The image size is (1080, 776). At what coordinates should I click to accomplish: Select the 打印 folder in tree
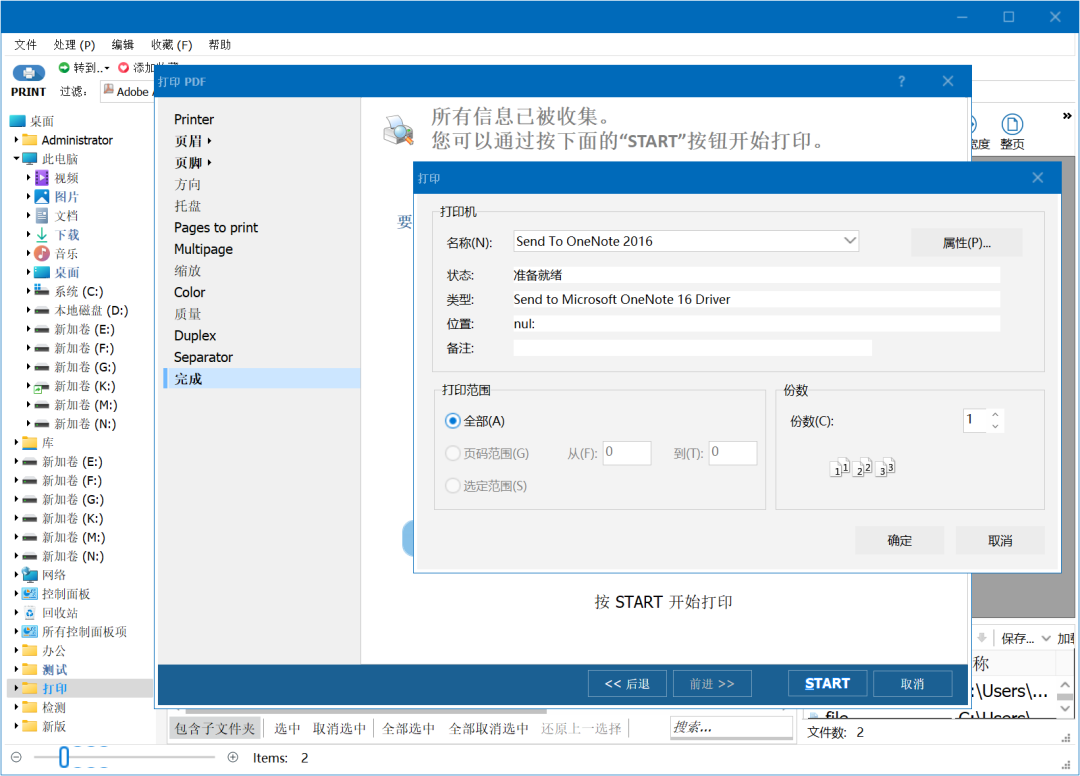point(54,689)
